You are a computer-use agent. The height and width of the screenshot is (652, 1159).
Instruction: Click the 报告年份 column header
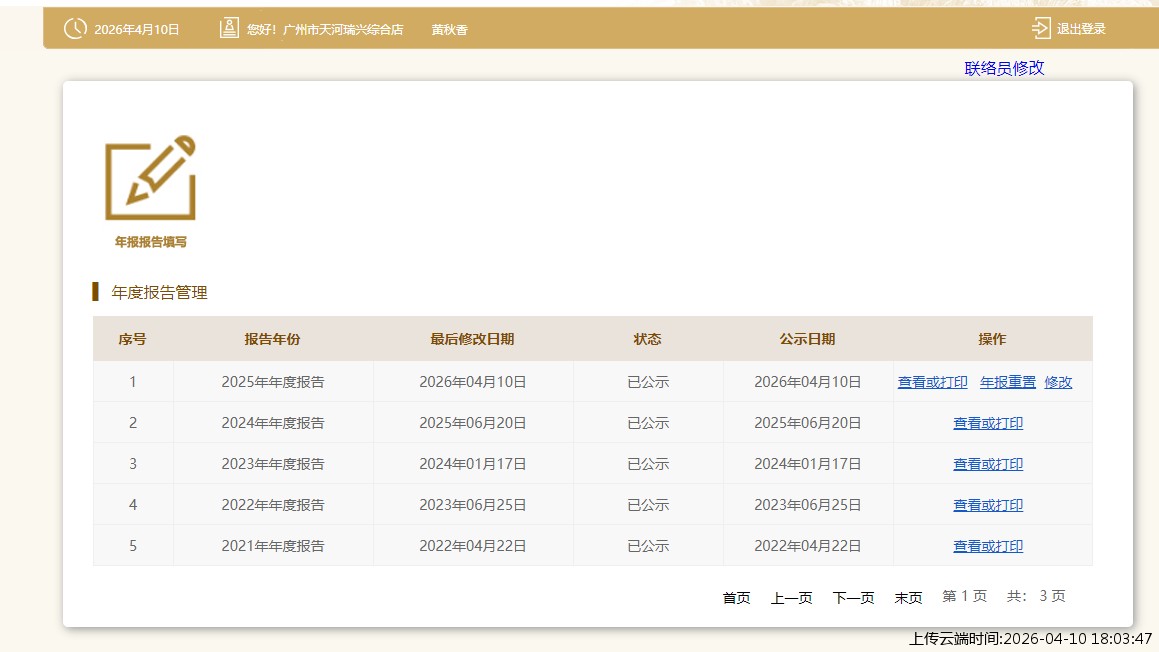pyautogui.click(x=272, y=339)
